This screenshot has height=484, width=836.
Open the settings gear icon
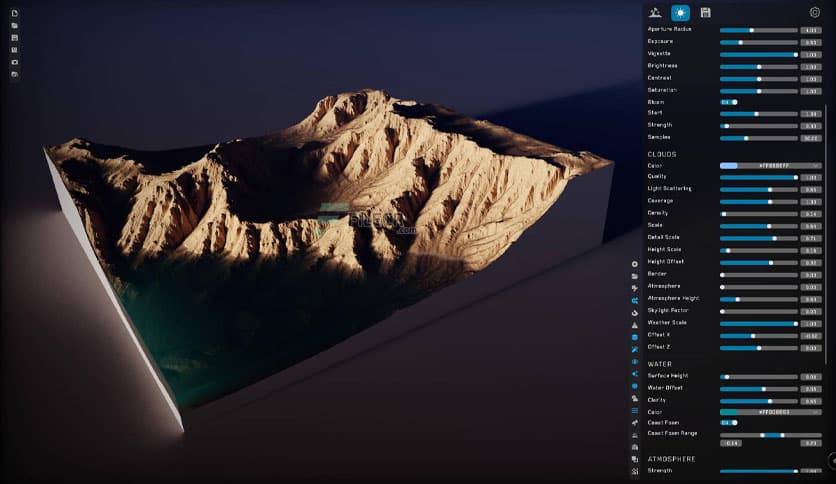tap(814, 12)
